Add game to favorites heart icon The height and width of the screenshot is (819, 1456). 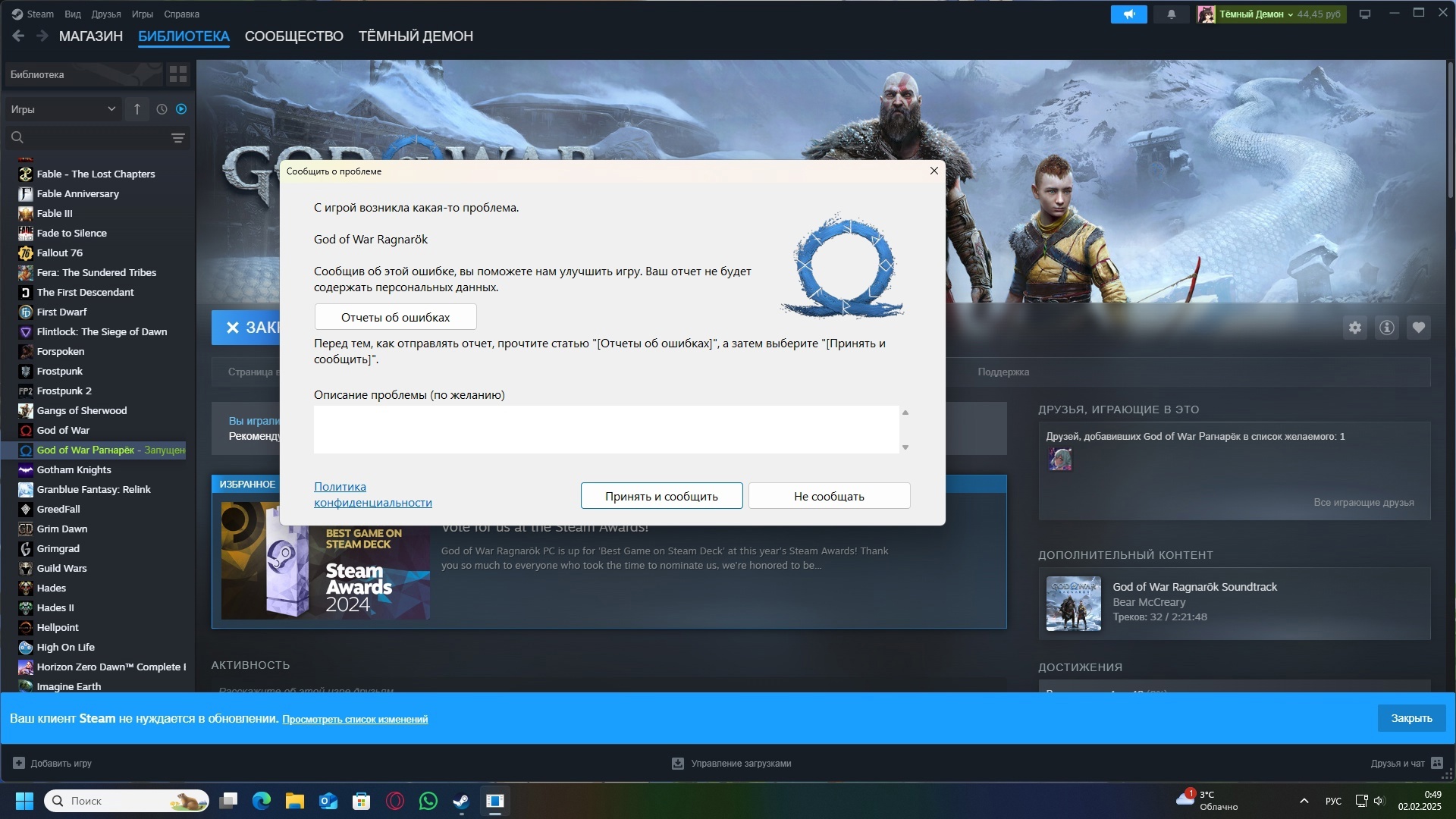(1418, 328)
